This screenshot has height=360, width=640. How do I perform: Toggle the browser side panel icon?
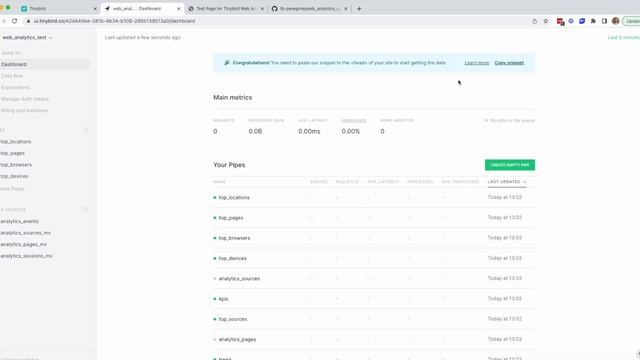[x=604, y=21]
